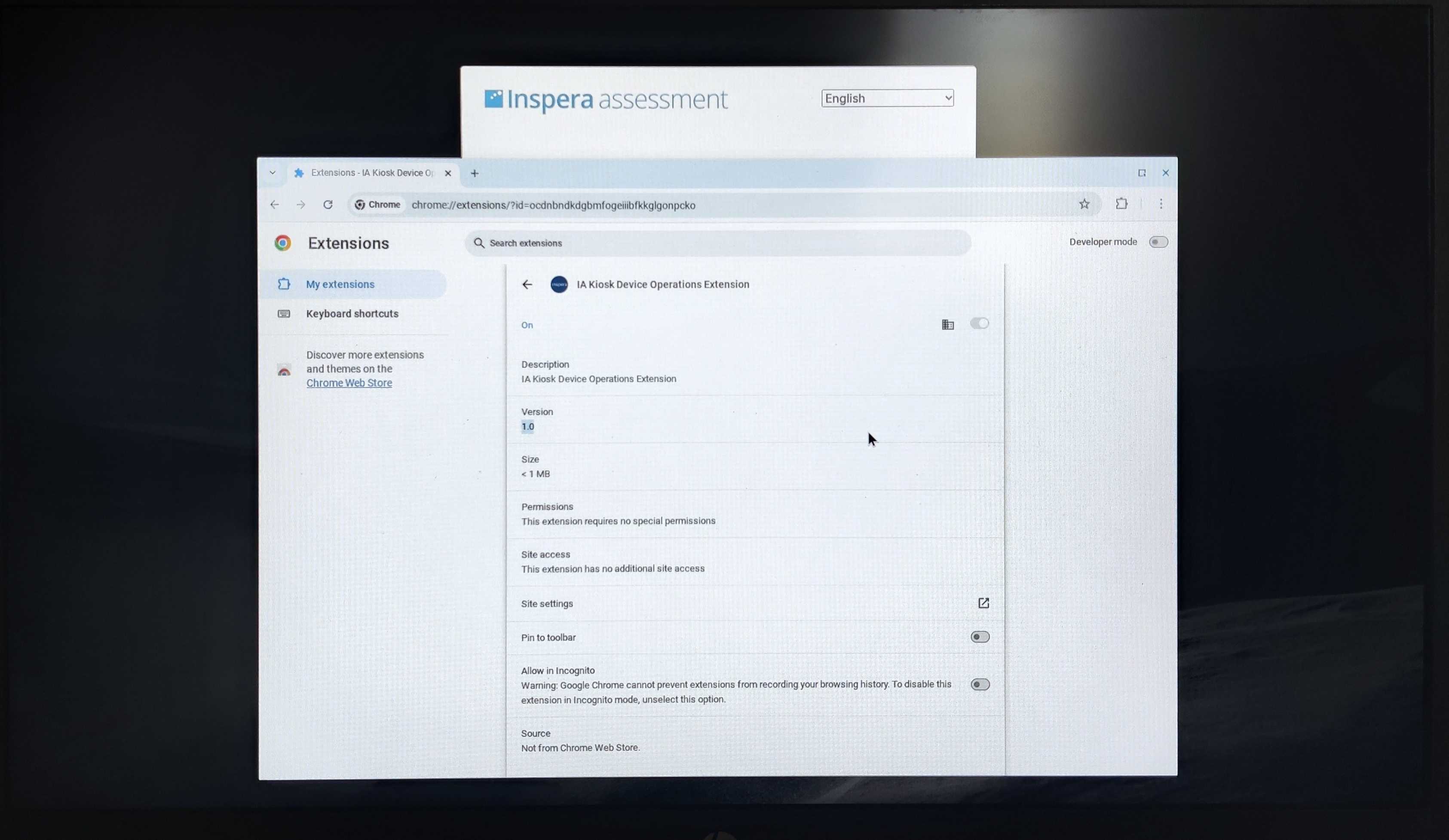1449x840 pixels.
Task: Toggle Developer mode
Action: click(1158, 242)
